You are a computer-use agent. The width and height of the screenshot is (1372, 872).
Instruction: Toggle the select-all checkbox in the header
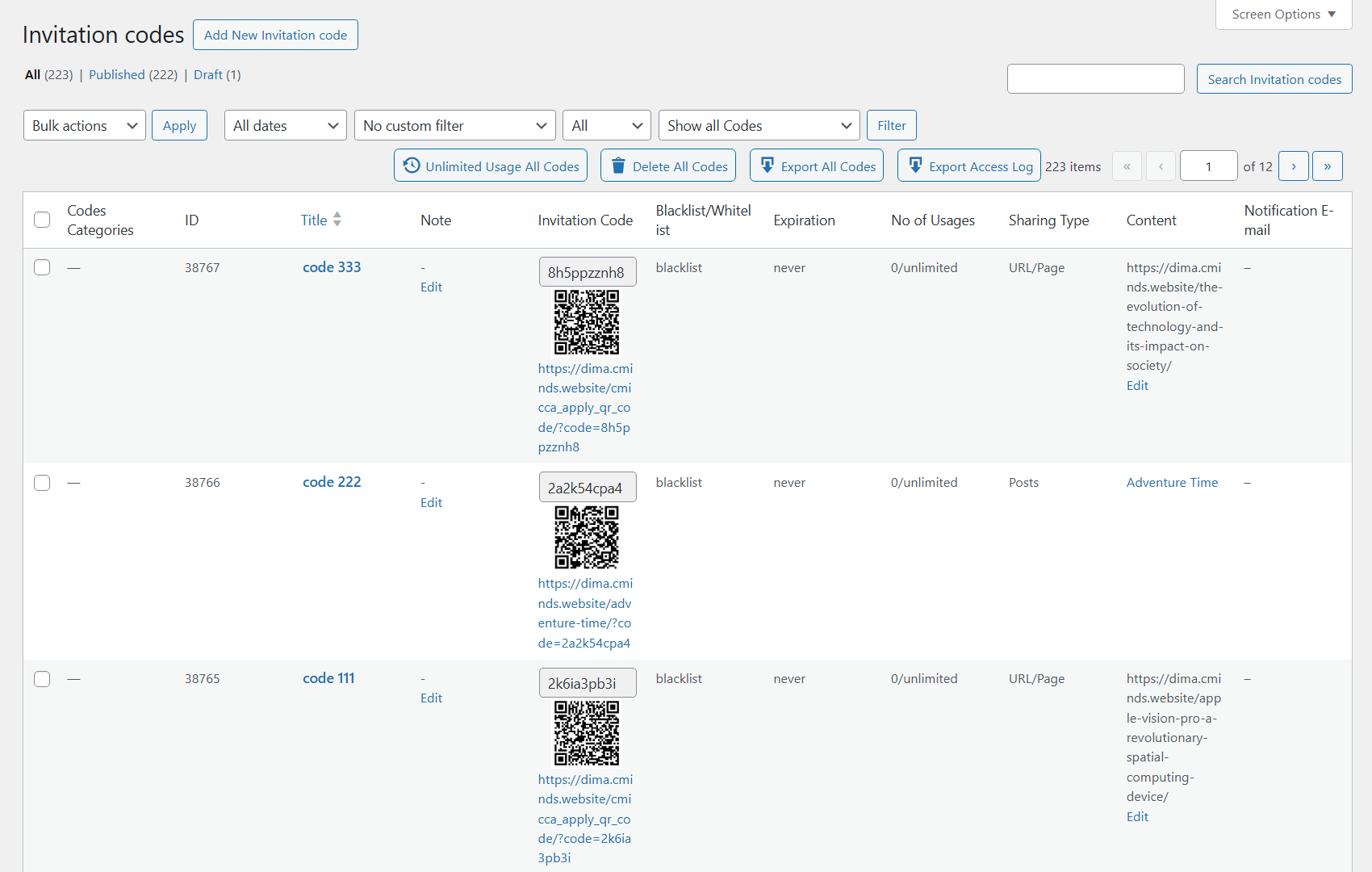[42, 220]
